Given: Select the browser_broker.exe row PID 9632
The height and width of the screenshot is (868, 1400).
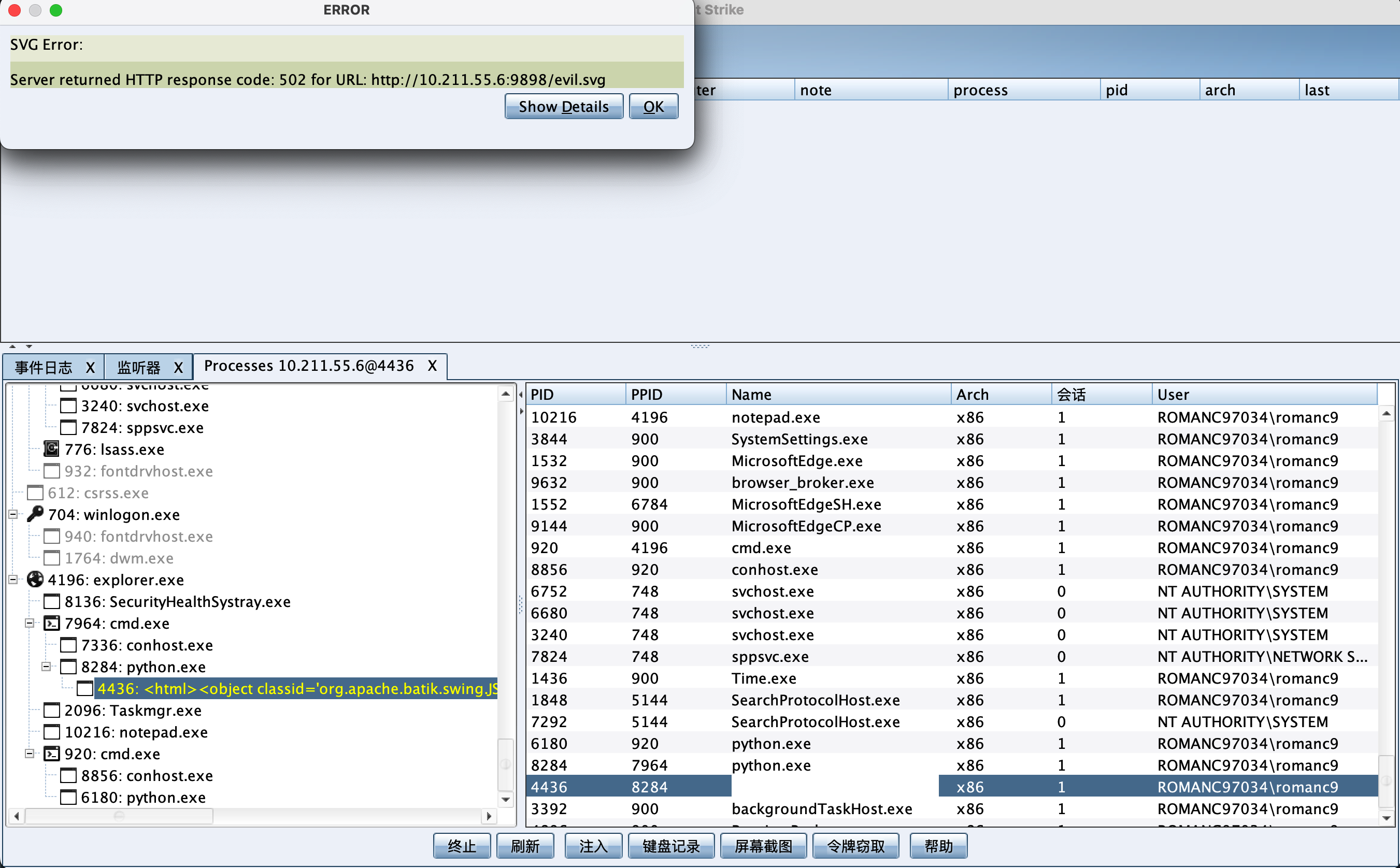Looking at the screenshot, I should [x=951, y=482].
